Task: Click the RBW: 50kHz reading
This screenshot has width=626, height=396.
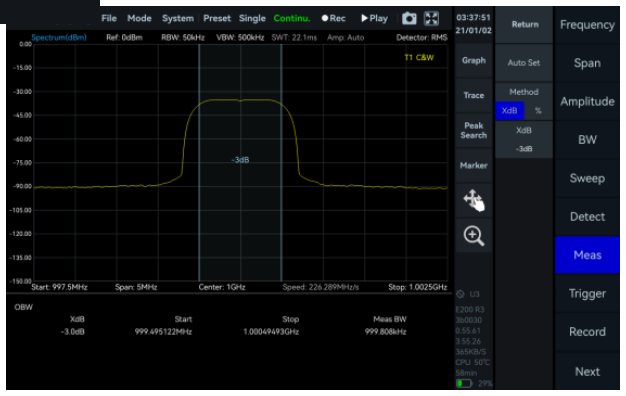Action: point(183,38)
